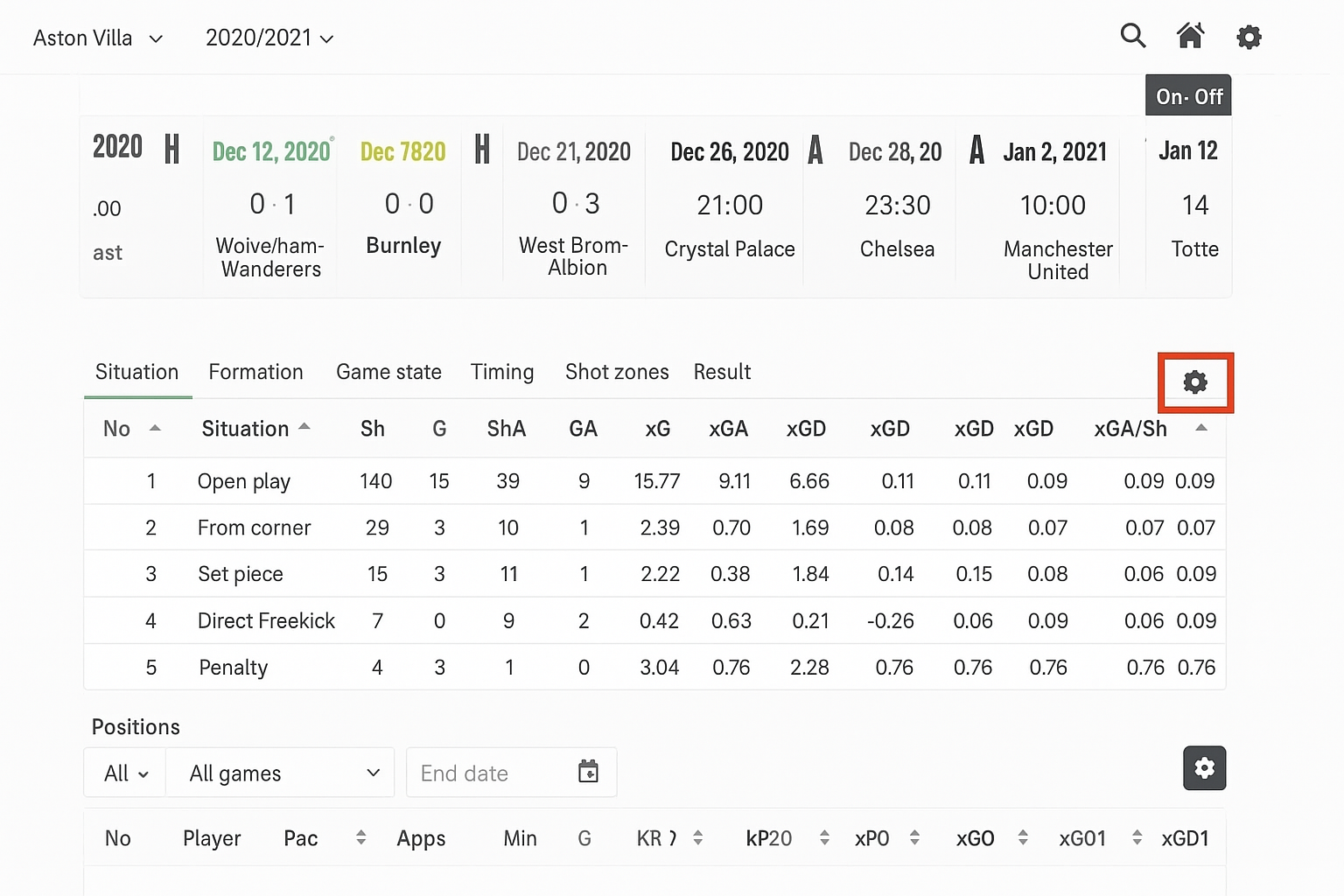
Task: Toggle the On-Off switch
Action: click(x=1188, y=96)
